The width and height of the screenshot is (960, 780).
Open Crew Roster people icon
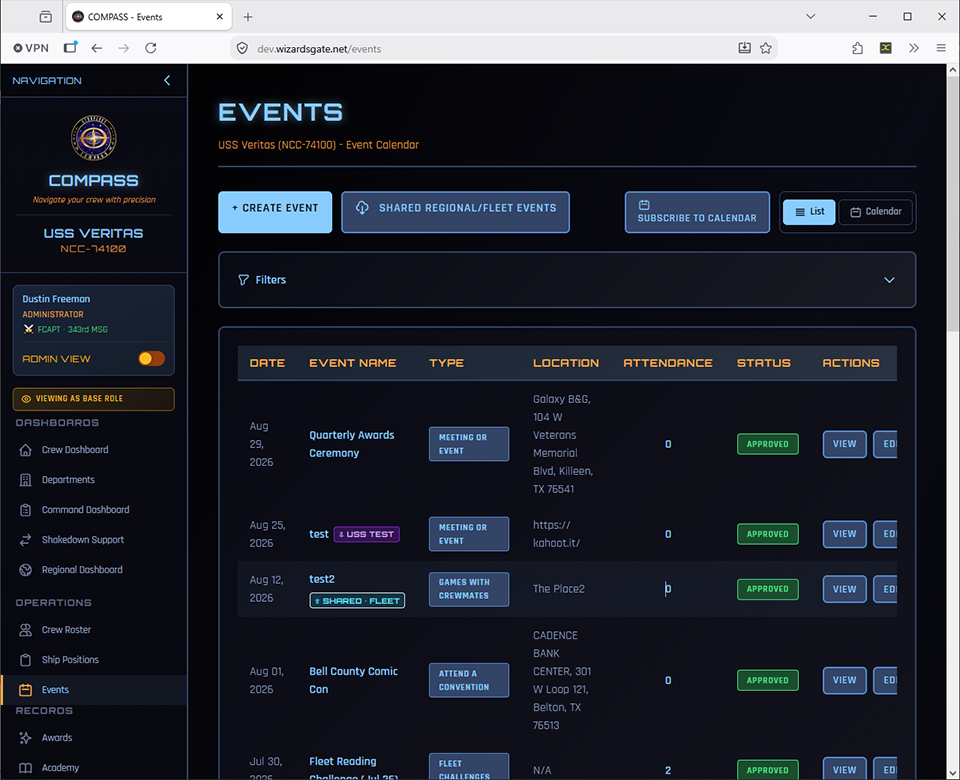[25, 630]
